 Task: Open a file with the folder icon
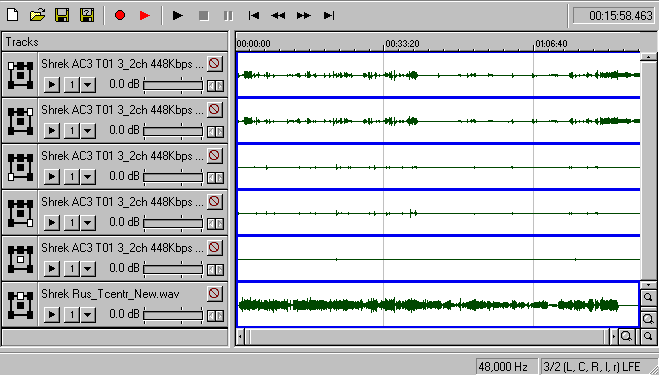37,16
